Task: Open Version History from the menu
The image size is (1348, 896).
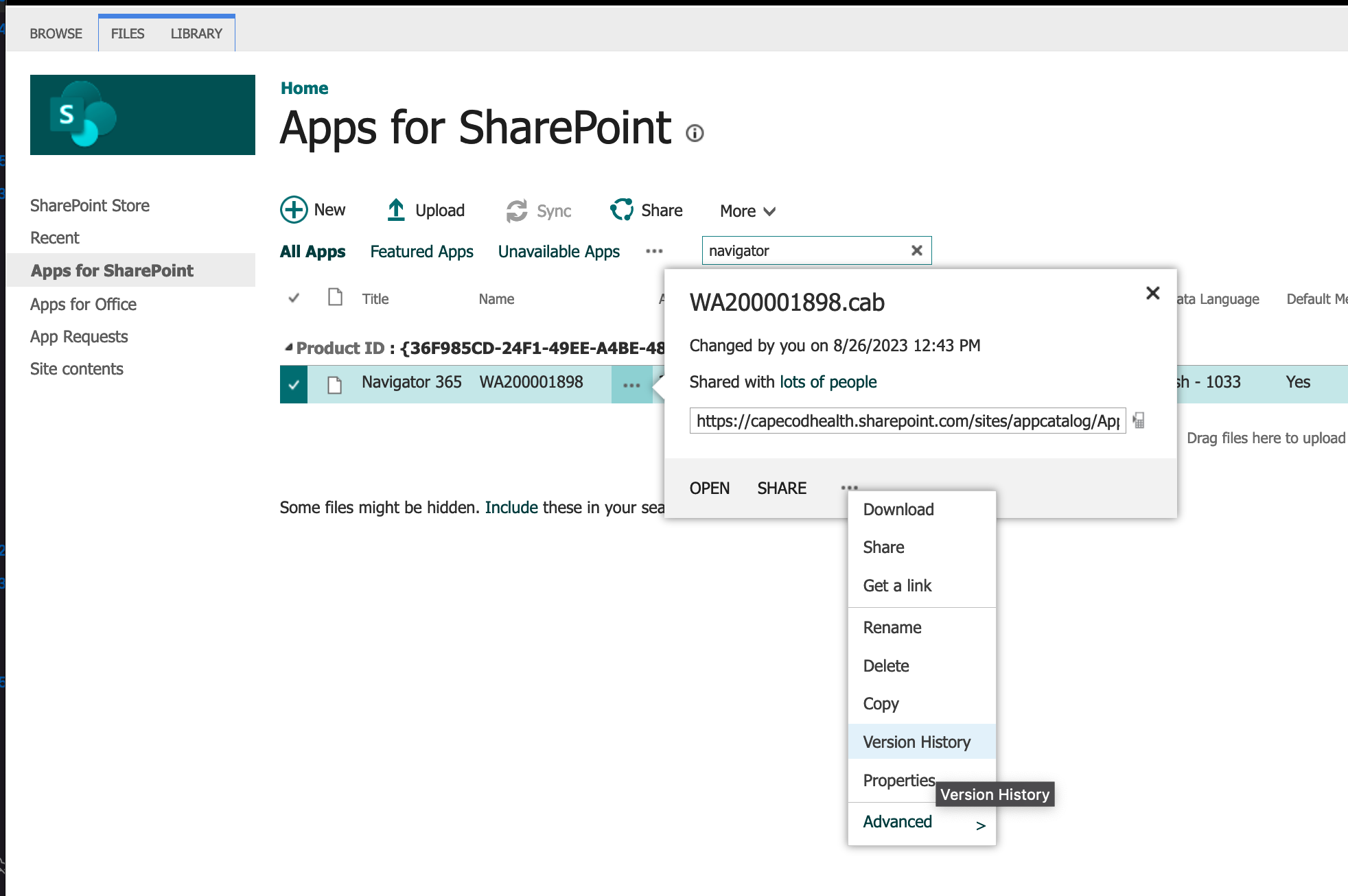Action: pos(922,742)
